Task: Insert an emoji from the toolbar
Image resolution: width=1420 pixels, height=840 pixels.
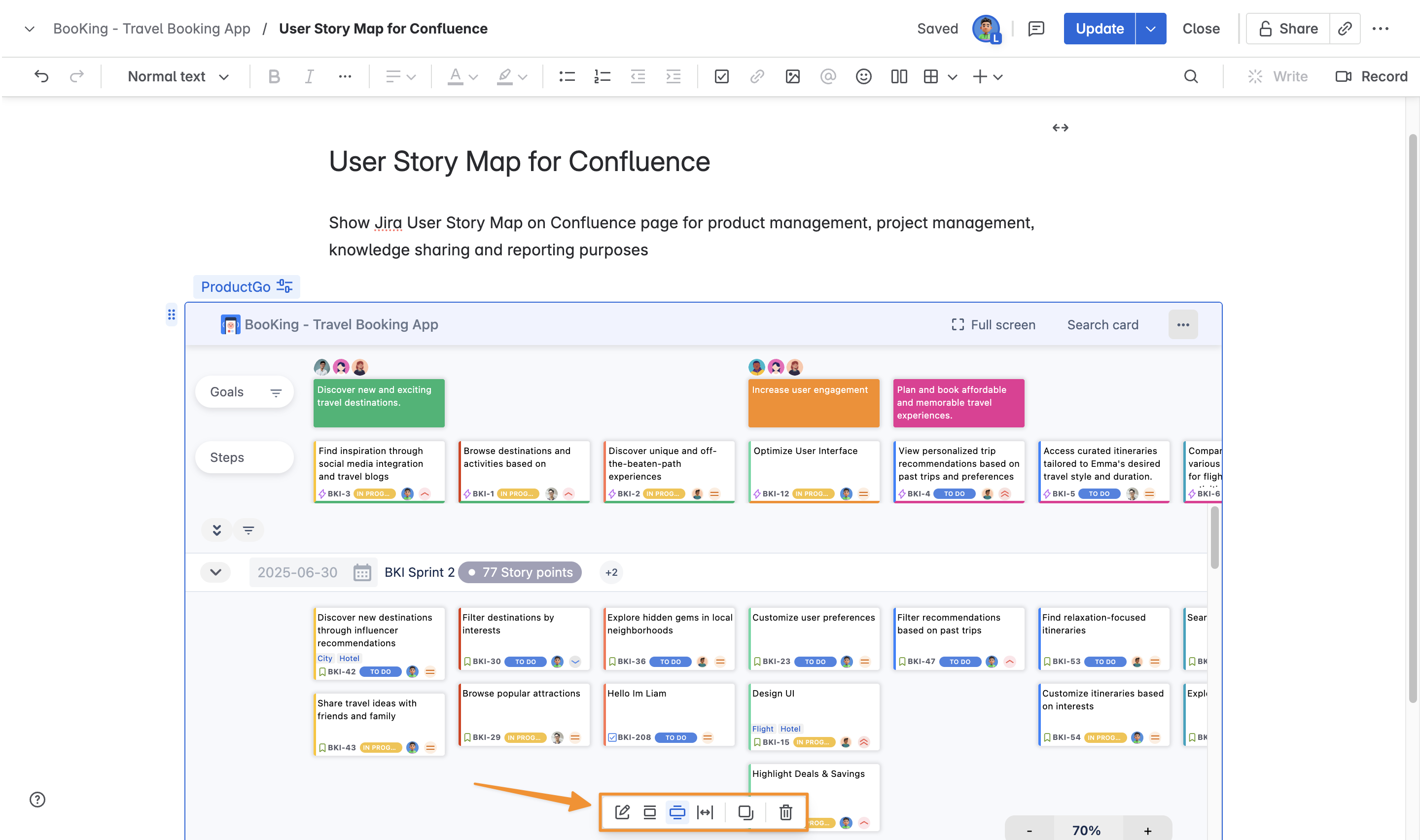Action: (x=863, y=76)
